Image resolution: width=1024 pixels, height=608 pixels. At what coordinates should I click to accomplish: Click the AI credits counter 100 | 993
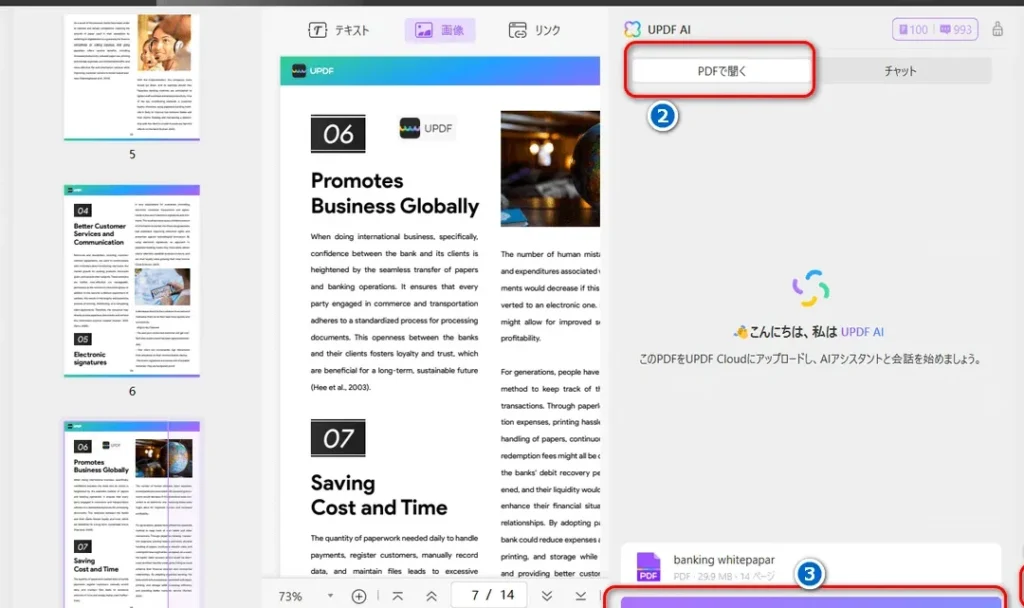934,30
